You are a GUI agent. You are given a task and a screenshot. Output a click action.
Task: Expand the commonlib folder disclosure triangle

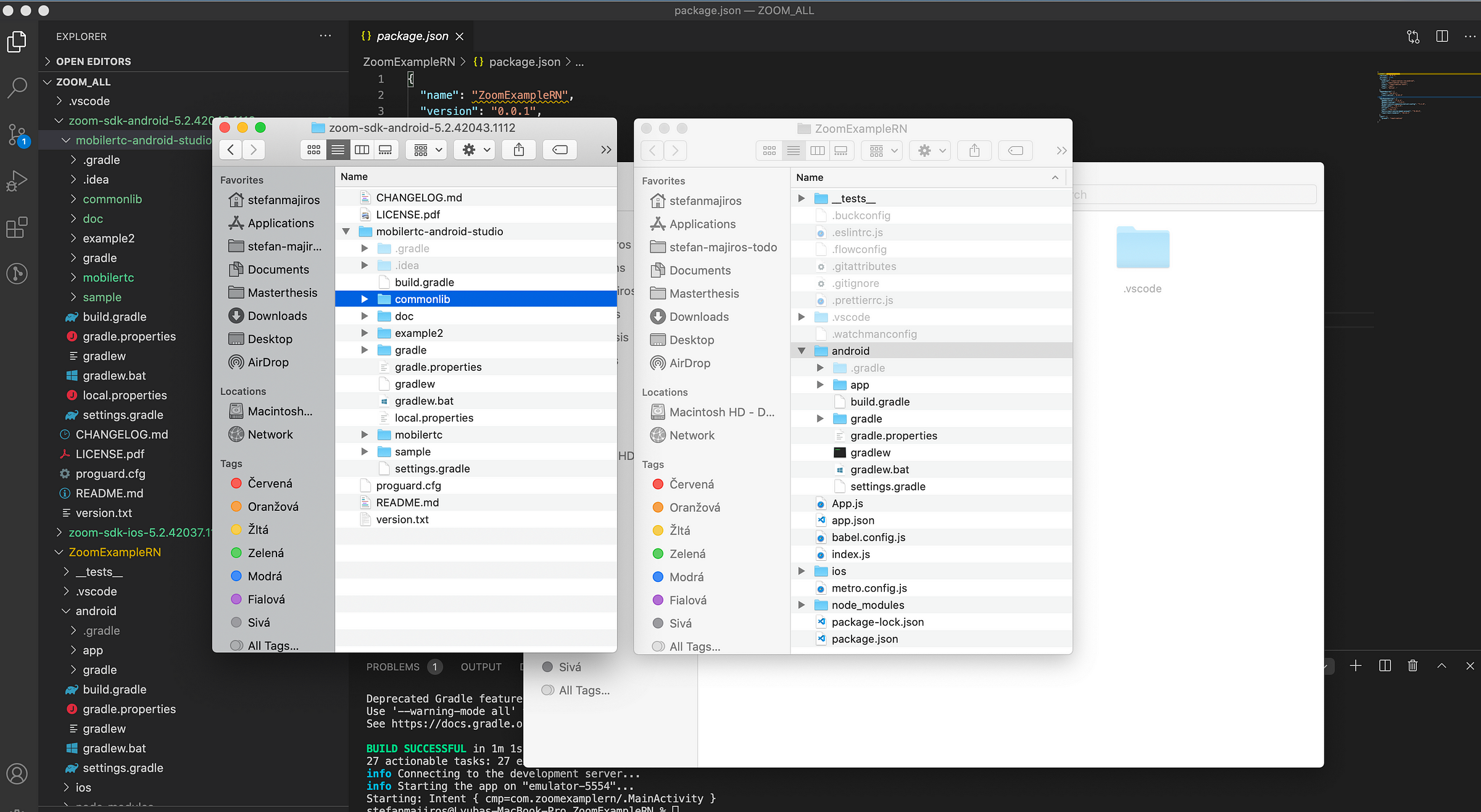[x=365, y=299]
